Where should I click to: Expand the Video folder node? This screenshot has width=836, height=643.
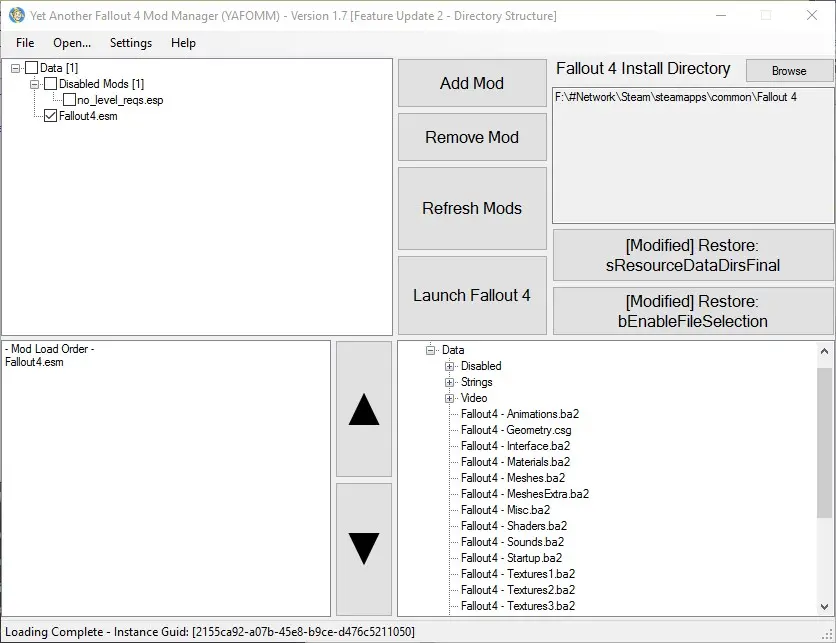(449, 398)
